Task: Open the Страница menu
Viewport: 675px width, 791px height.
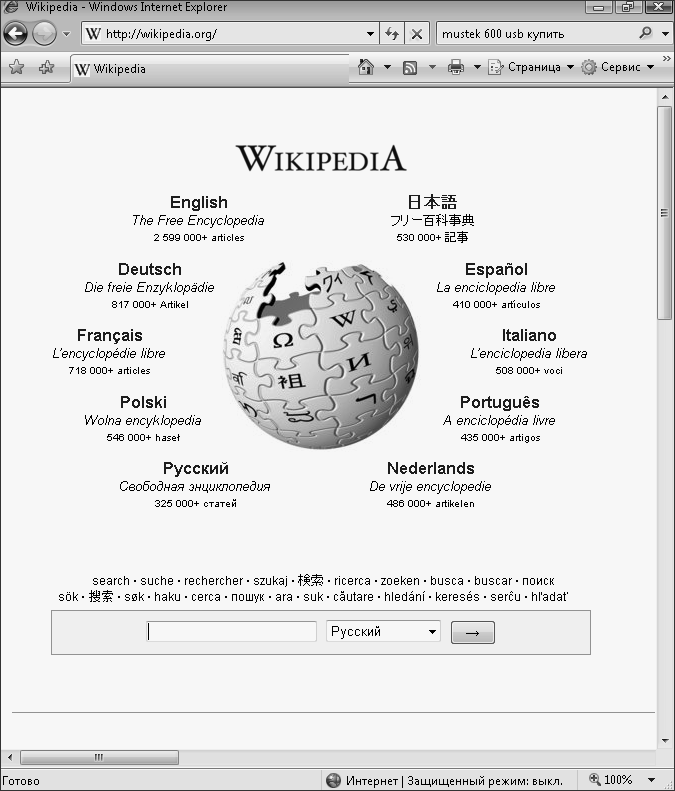Action: 531,67
